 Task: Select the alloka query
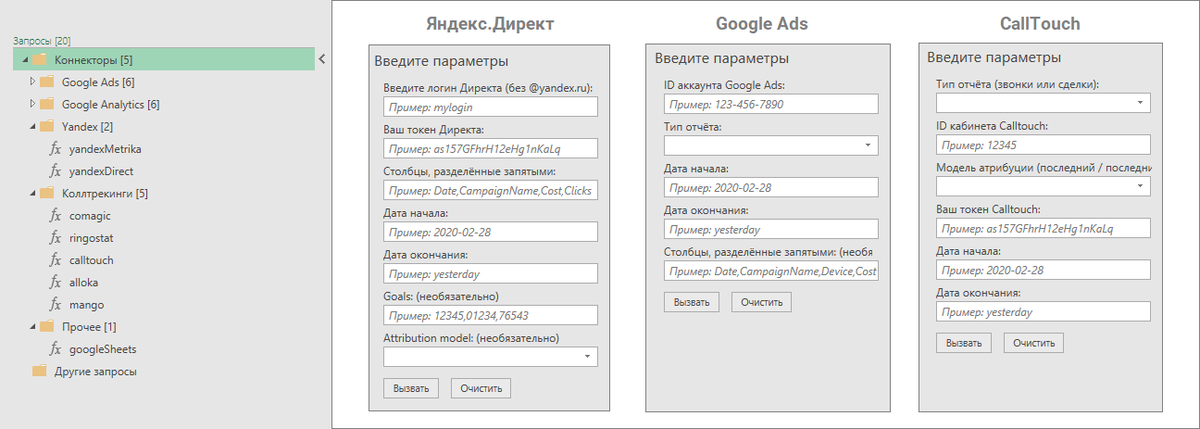86,282
